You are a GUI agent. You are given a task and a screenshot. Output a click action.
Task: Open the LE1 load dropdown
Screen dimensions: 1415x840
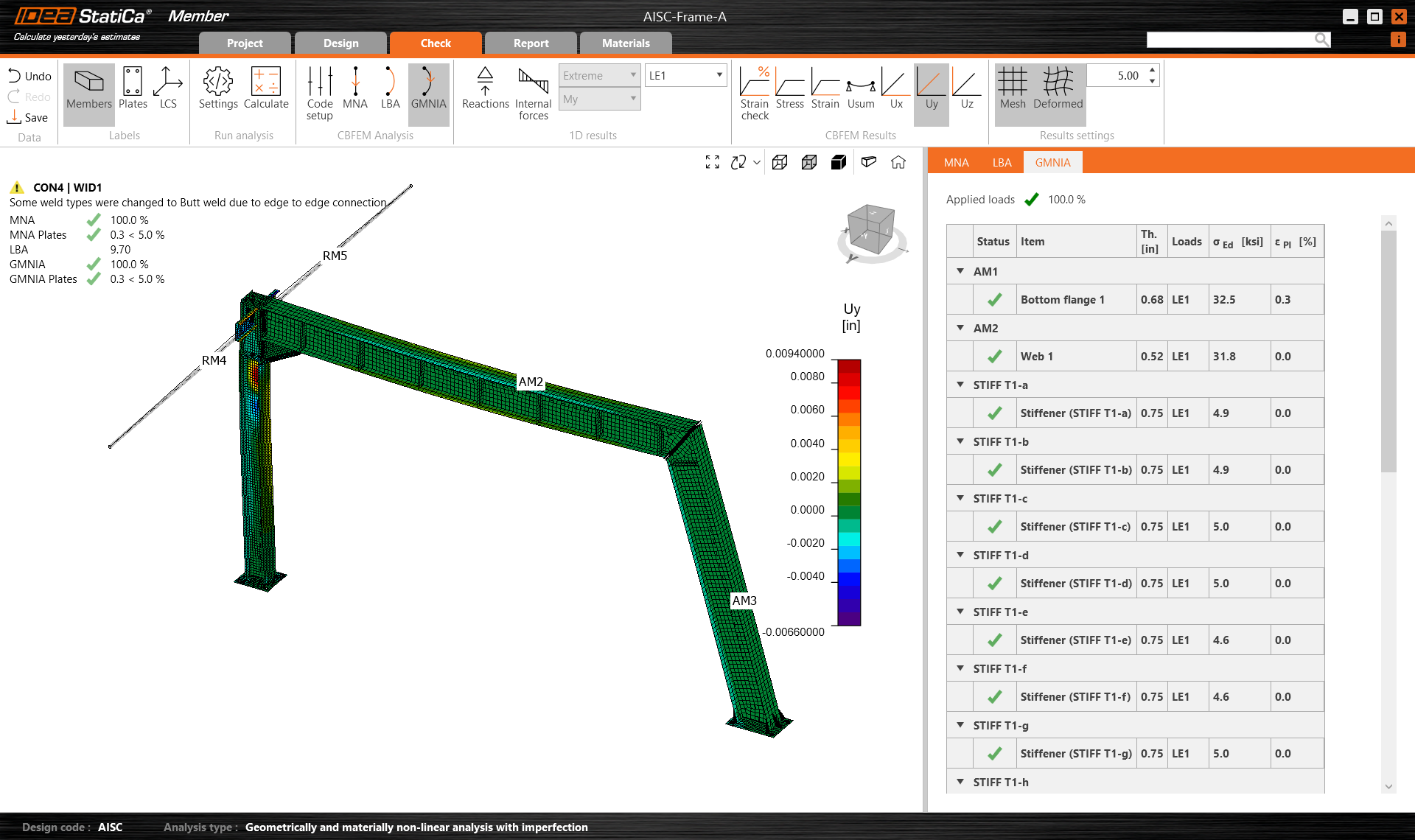click(x=685, y=75)
